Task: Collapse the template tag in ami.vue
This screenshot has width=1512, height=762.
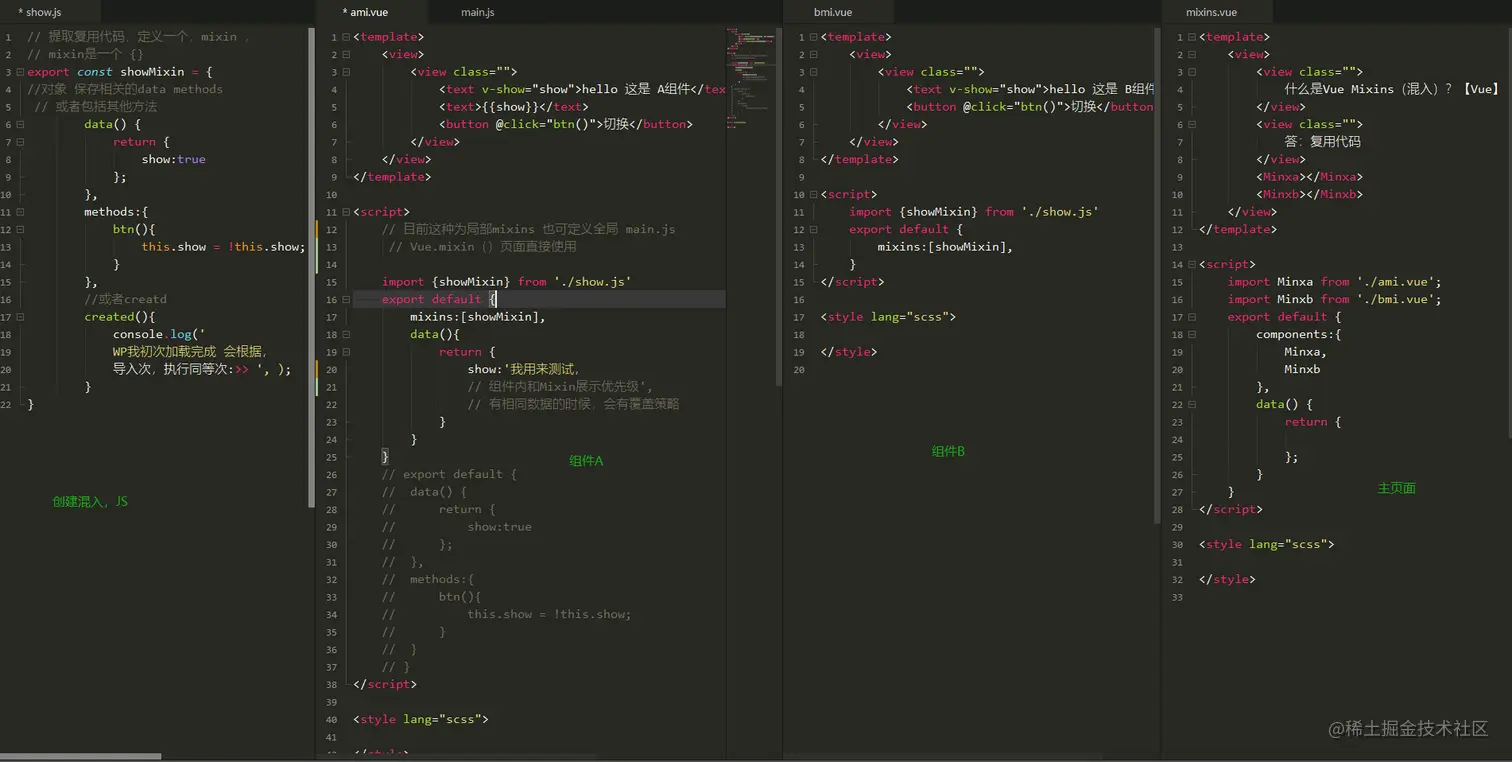Action: click(x=346, y=37)
